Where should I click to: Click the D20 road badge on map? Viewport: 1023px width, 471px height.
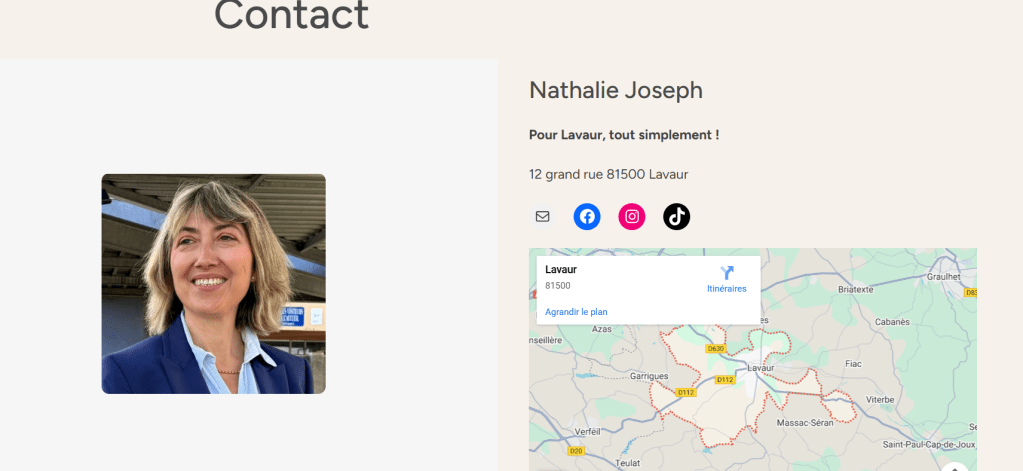[x=576, y=451]
